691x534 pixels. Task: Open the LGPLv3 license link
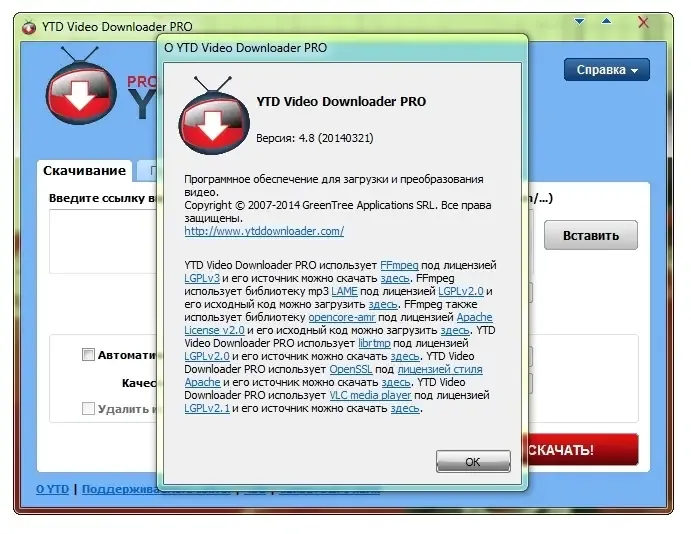pos(202,278)
